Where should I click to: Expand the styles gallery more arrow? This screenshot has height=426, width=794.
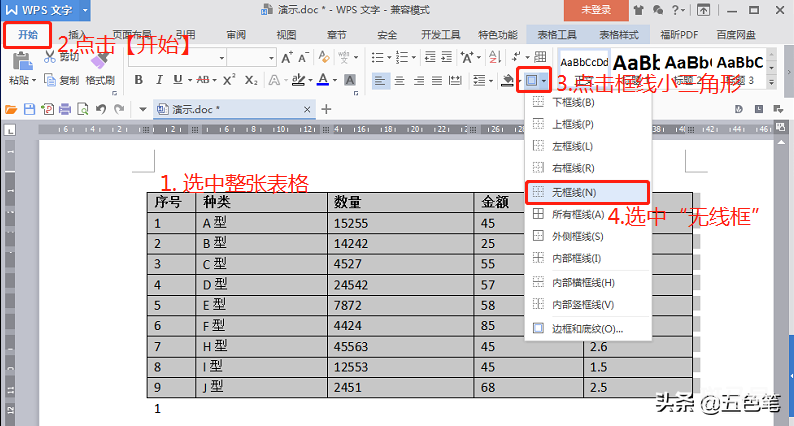(772, 82)
